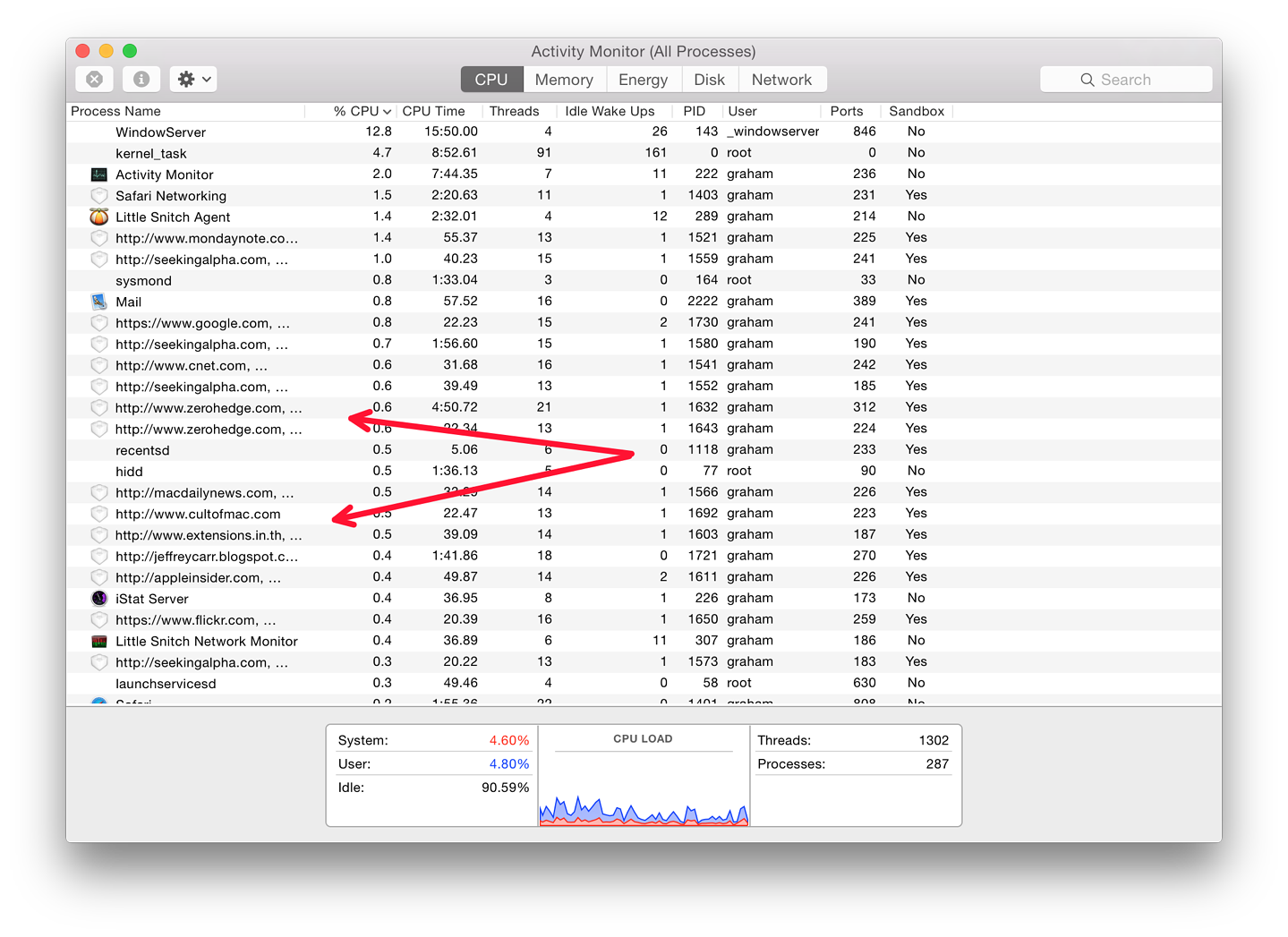Select the Activity Monitor process icon
This screenshot has height=937, width=1288.
98,175
